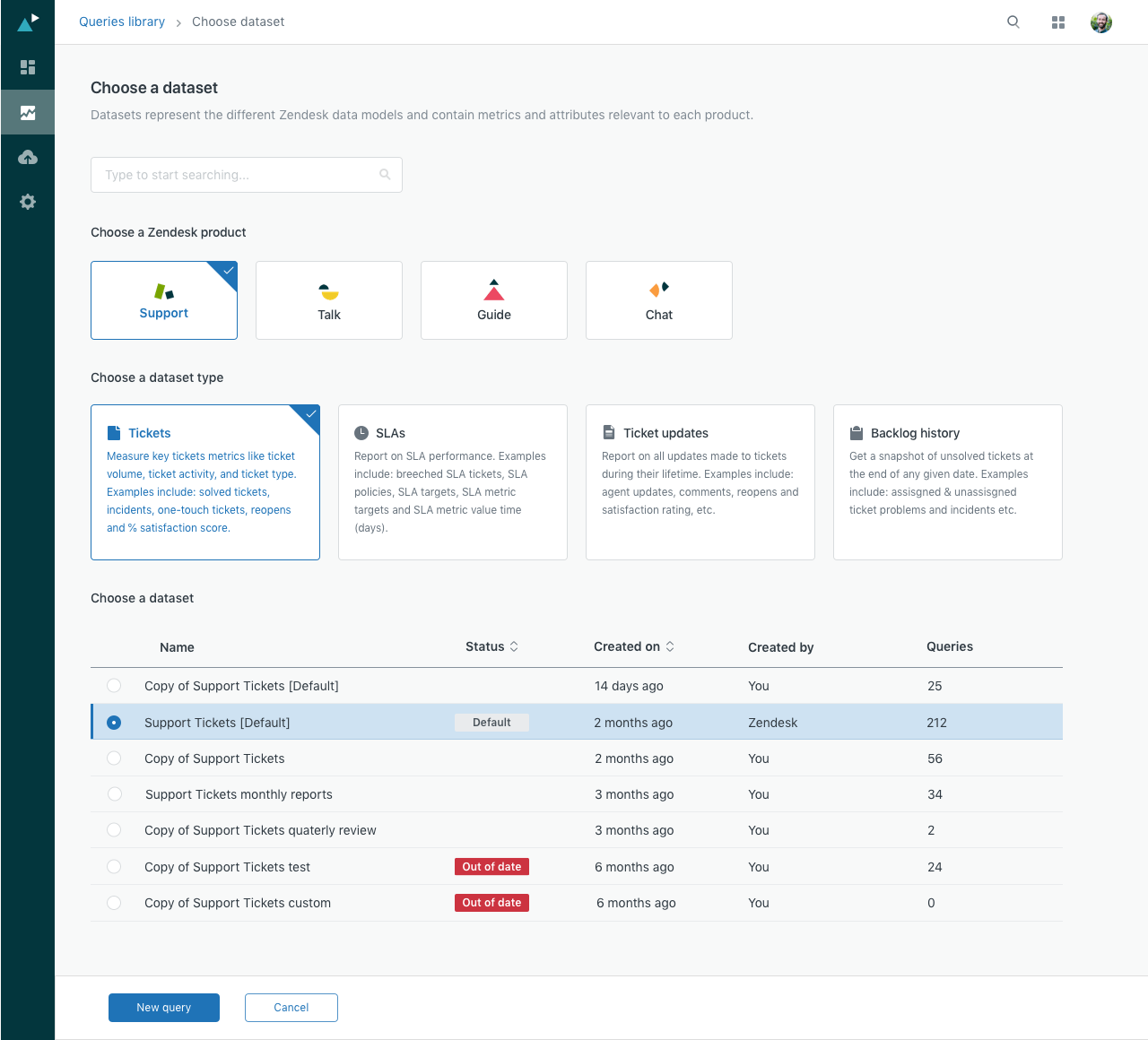The image size is (1148, 1040).
Task: Click the 'Choose dataset' breadcrumb text
Action: click(238, 22)
